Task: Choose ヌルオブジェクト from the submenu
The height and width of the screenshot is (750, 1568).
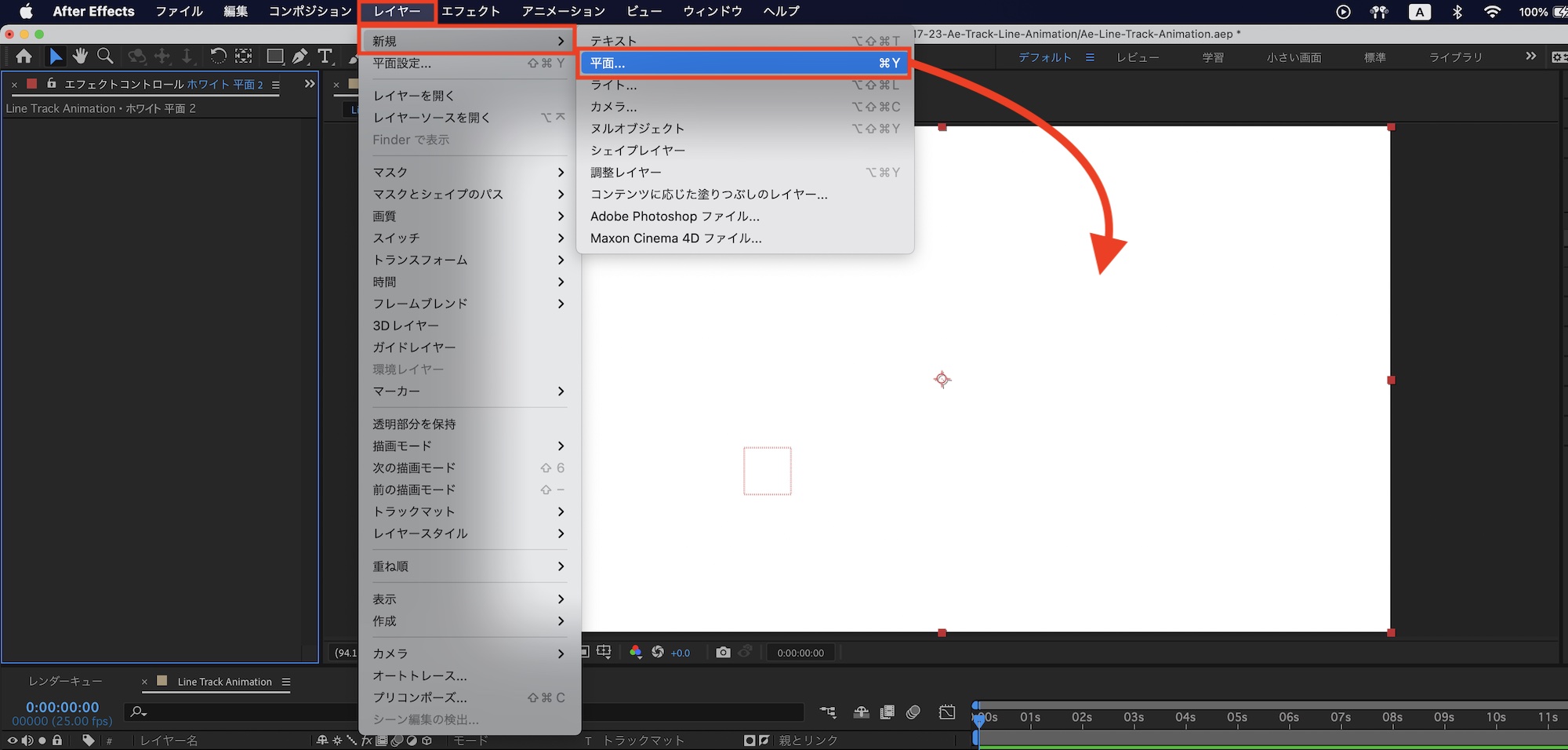Action: click(x=745, y=129)
